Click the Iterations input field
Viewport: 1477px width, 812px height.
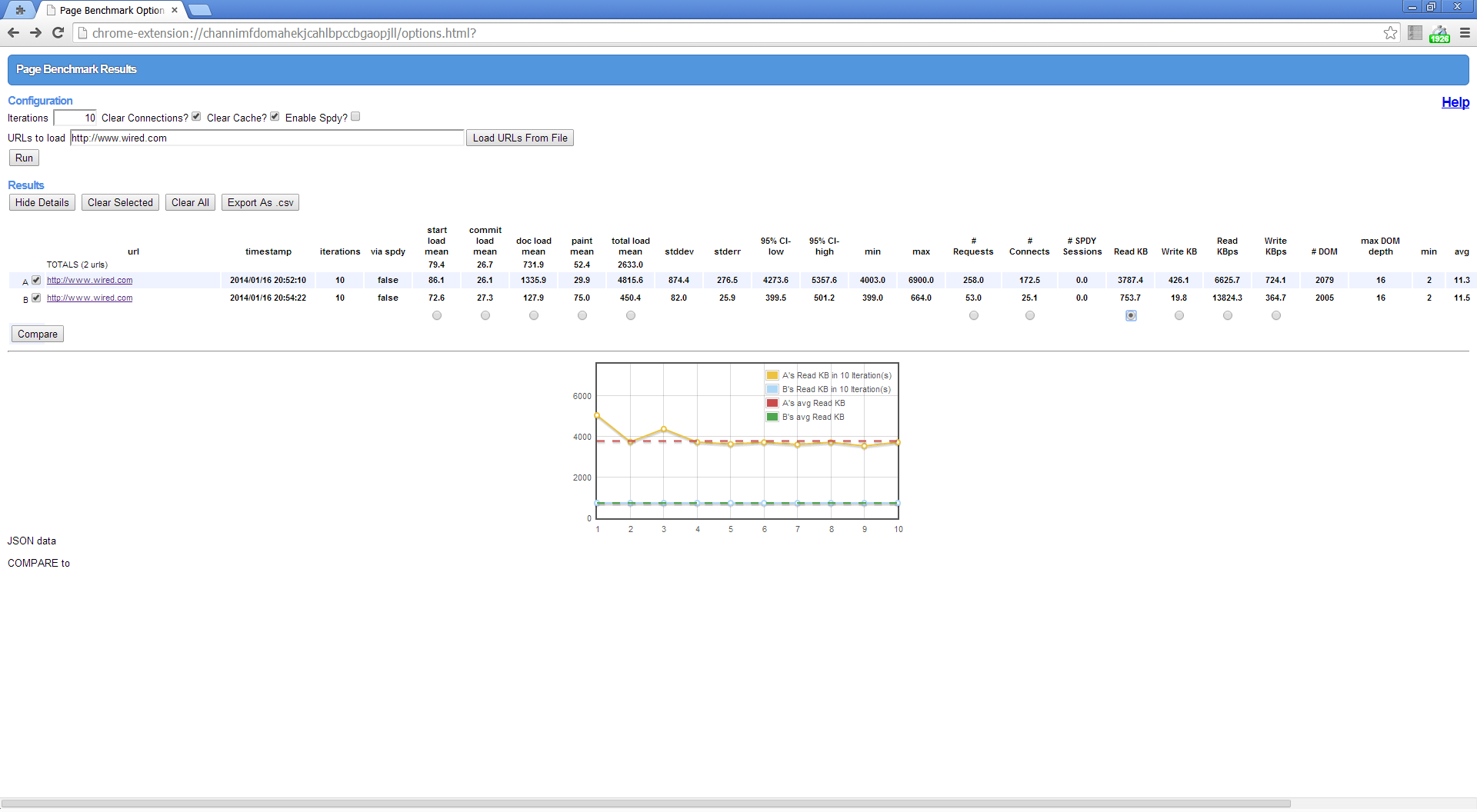(75, 118)
